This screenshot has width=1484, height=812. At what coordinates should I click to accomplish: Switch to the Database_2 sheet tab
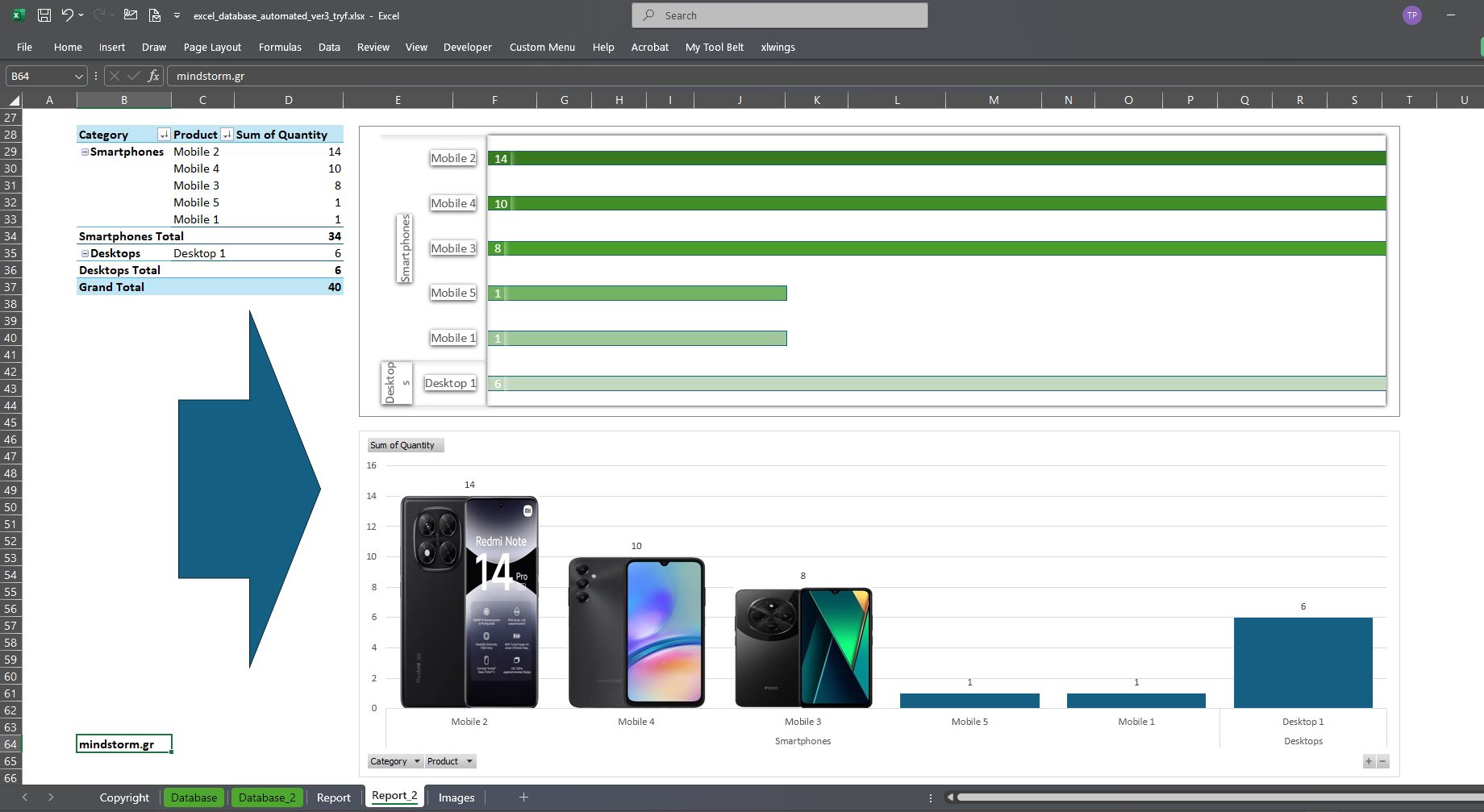tap(267, 797)
